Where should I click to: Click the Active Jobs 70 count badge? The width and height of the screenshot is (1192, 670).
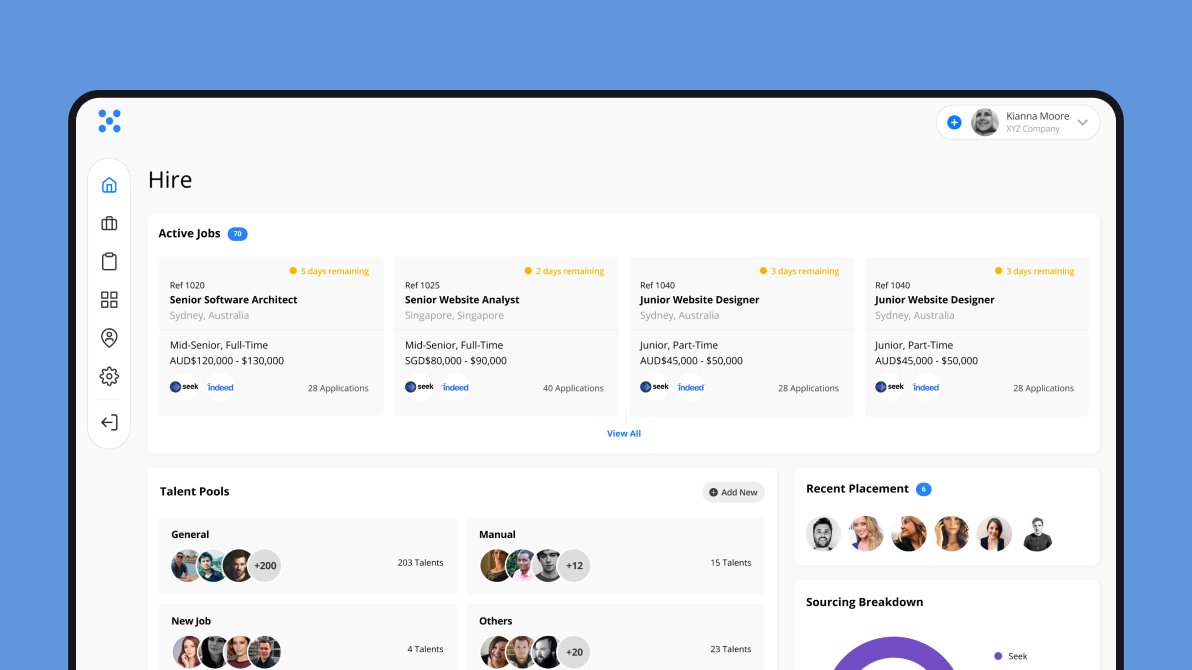pyautogui.click(x=237, y=234)
